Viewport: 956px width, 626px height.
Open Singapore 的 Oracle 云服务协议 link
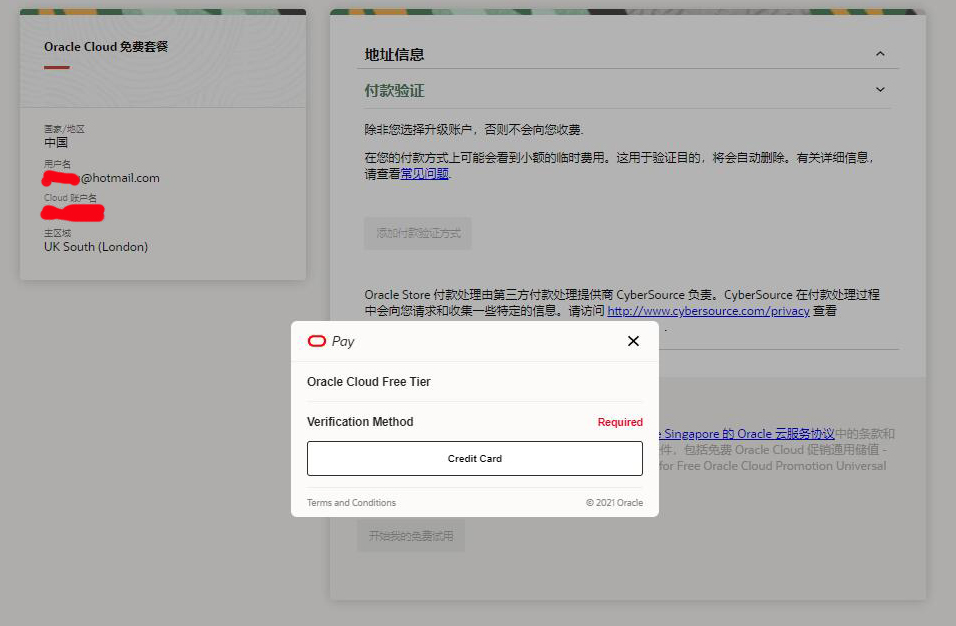click(746, 434)
